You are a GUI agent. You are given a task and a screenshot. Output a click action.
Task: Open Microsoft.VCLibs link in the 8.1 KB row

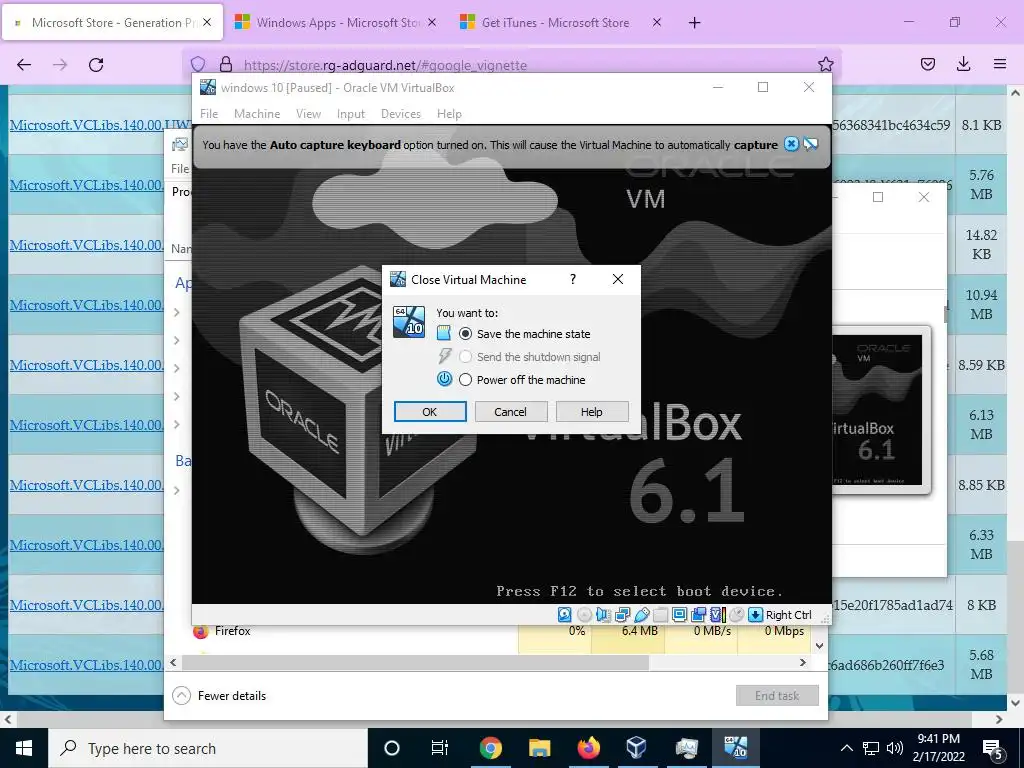point(100,125)
